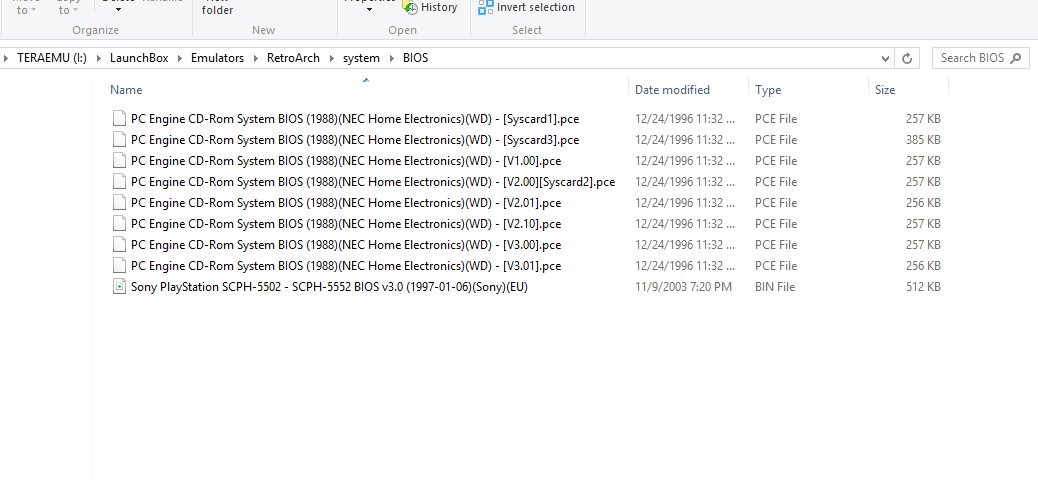Click the file icon of the [V1.00].pce file
This screenshot has width=1038, height=480.
point(119,161)
